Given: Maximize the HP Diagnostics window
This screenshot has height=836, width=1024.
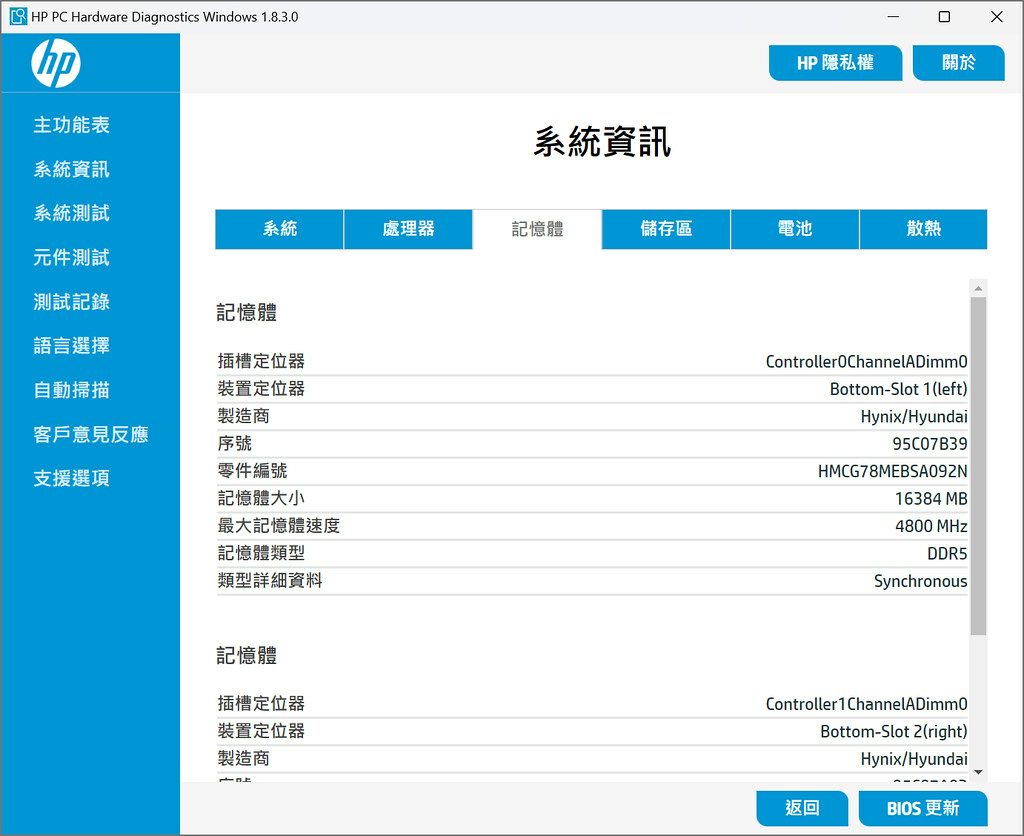Looking at the screenshot, I should pyautogui.click(x=944, y=16).
